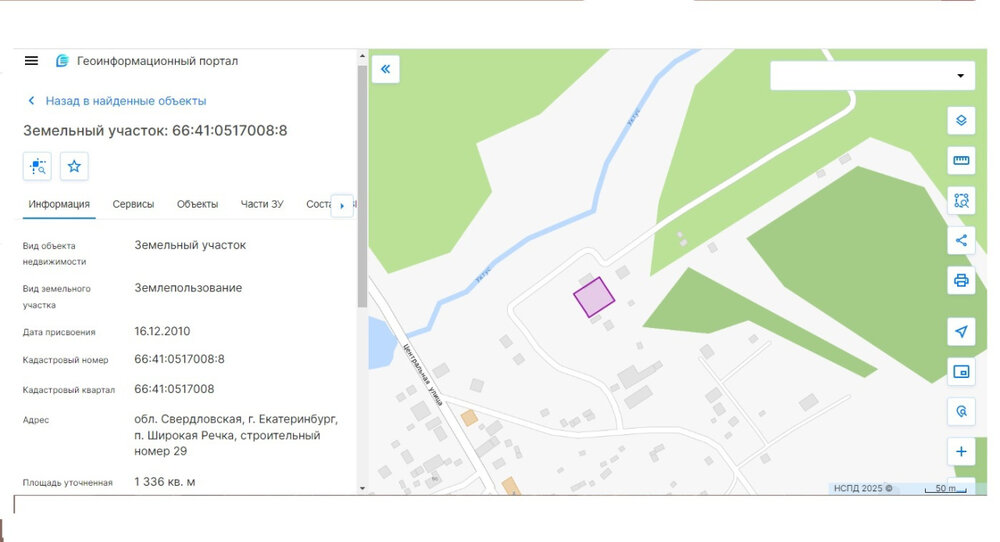Viewport: 1000px width, 542px height.
Task: Open the Объекты tab
Action: (197, 204)
